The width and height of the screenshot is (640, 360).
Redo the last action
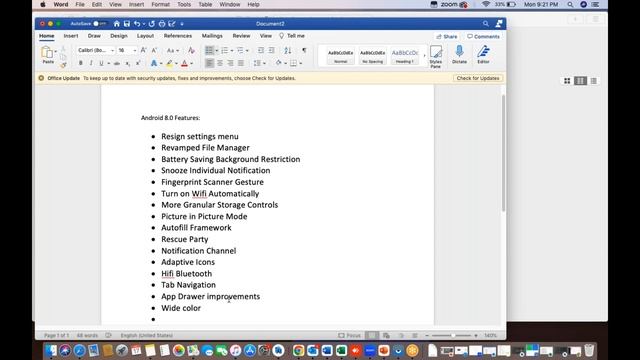(152, 24)
